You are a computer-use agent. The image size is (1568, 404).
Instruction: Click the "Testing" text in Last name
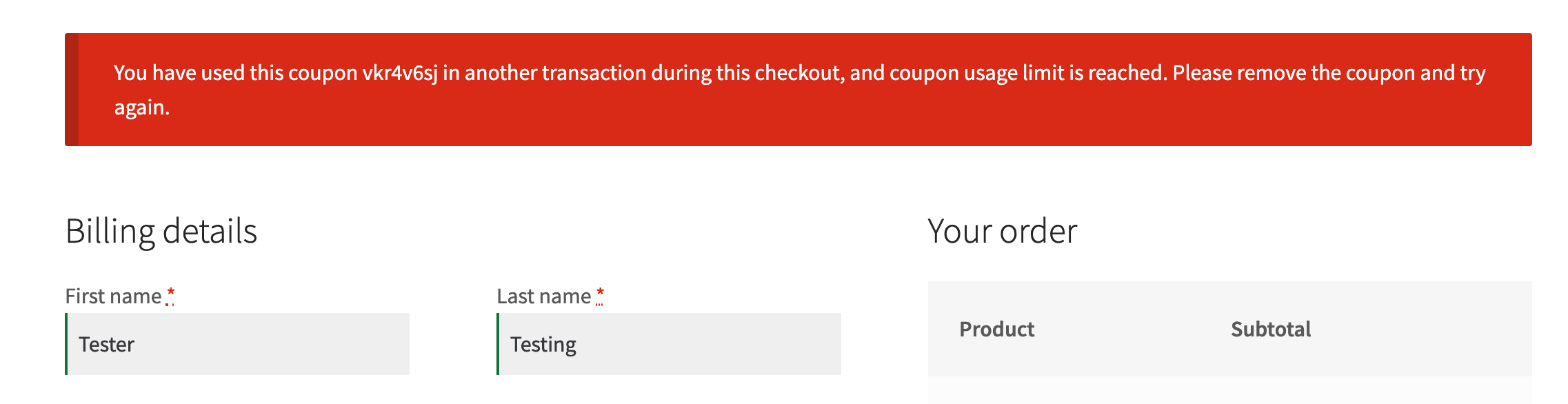coord(543,345)
